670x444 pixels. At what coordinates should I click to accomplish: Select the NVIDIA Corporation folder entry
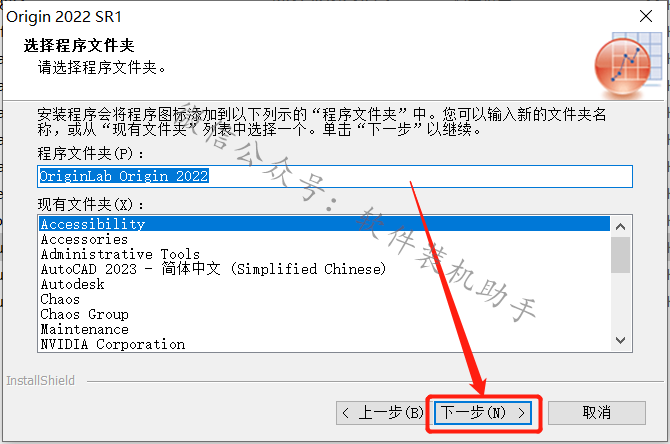coord(325,344)
